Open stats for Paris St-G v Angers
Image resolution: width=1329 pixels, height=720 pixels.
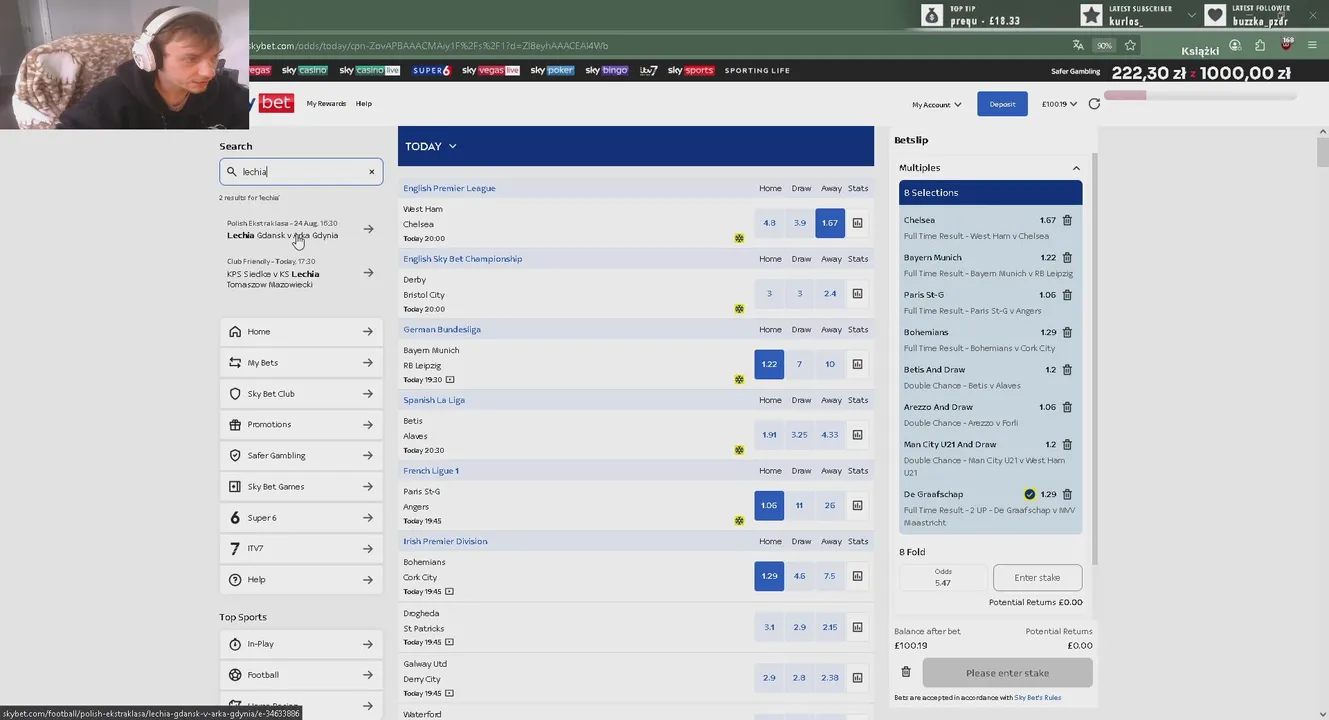pyautogui.click(x=857, y=506)
